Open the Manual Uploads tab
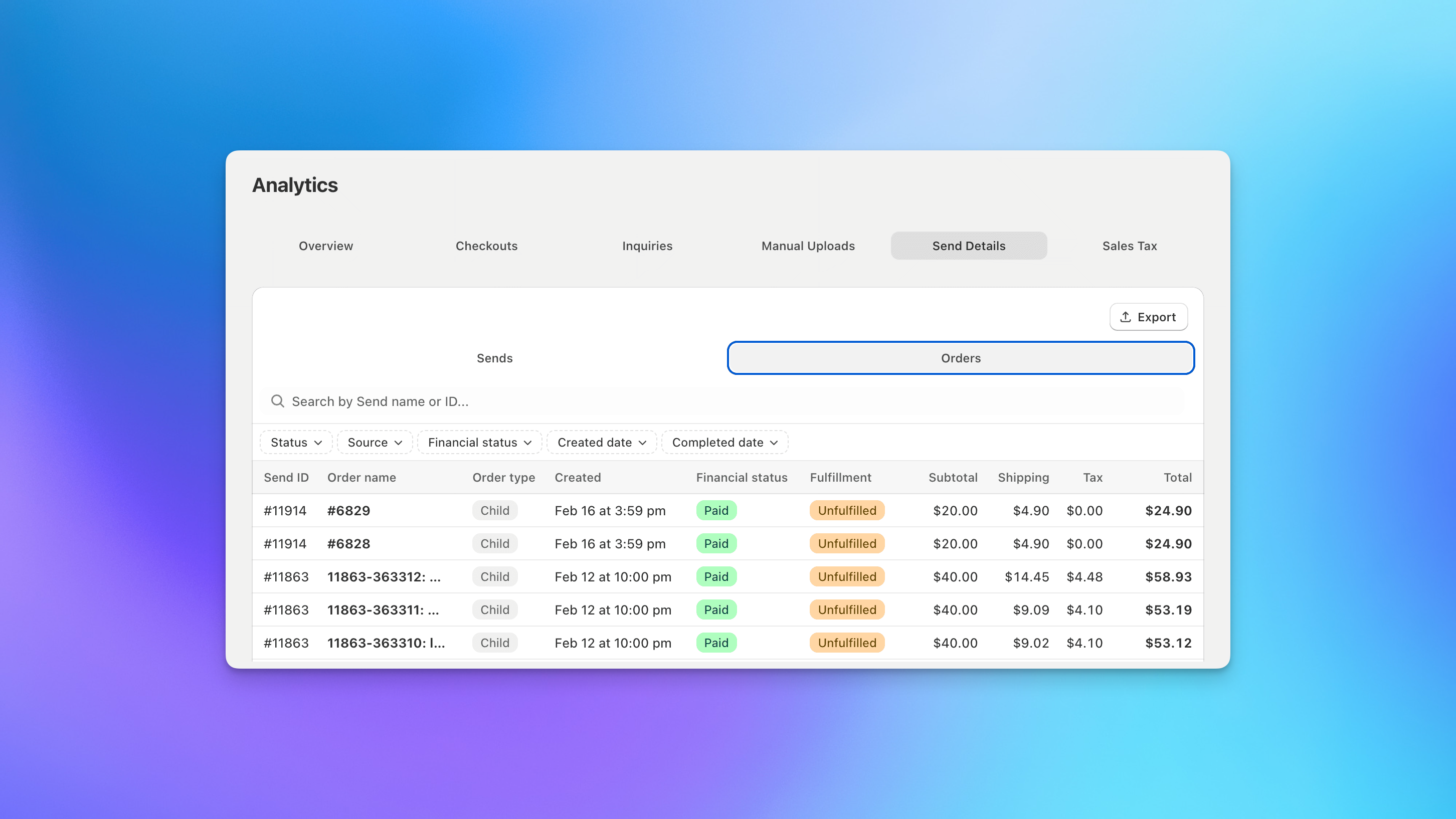 click(808, 245)
